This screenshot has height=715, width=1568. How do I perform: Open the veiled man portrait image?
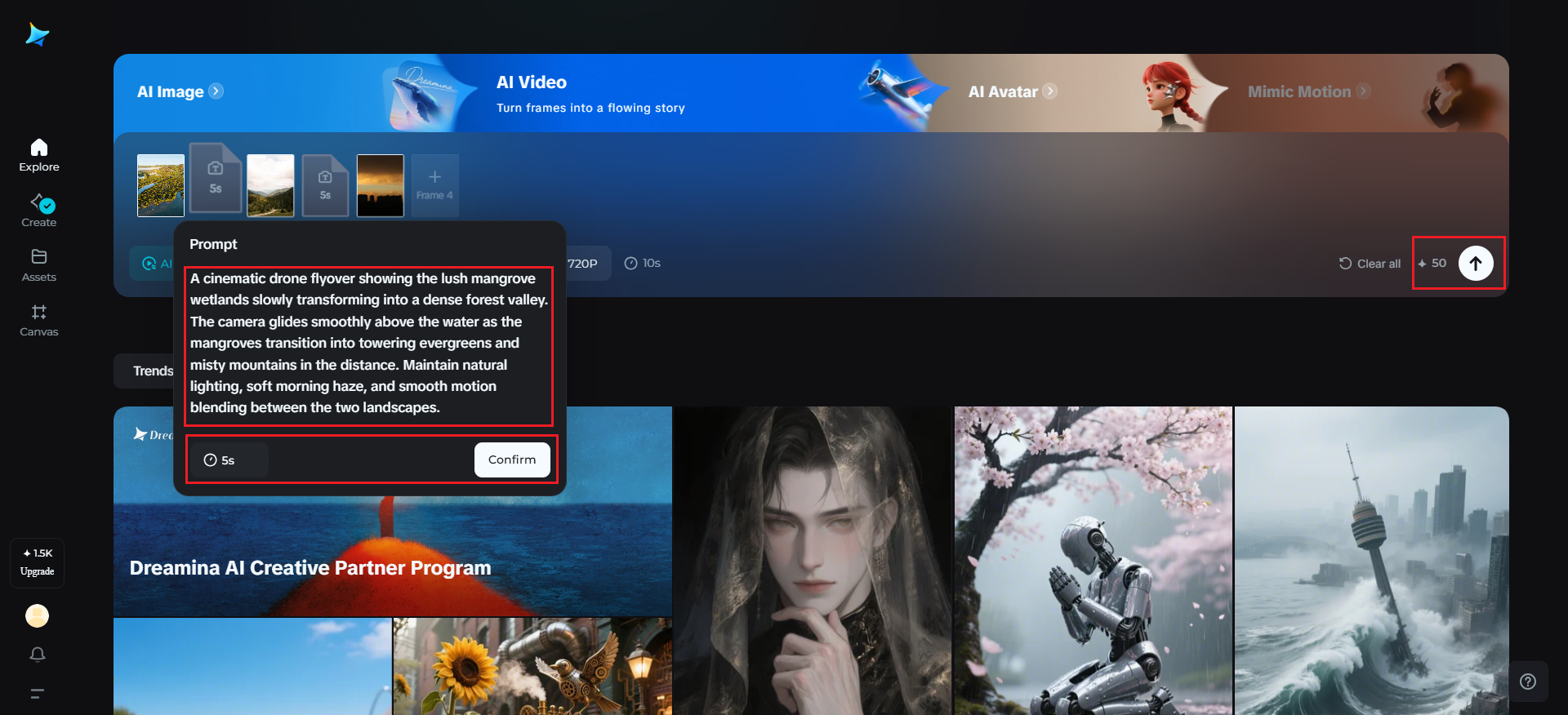(813, 561)
